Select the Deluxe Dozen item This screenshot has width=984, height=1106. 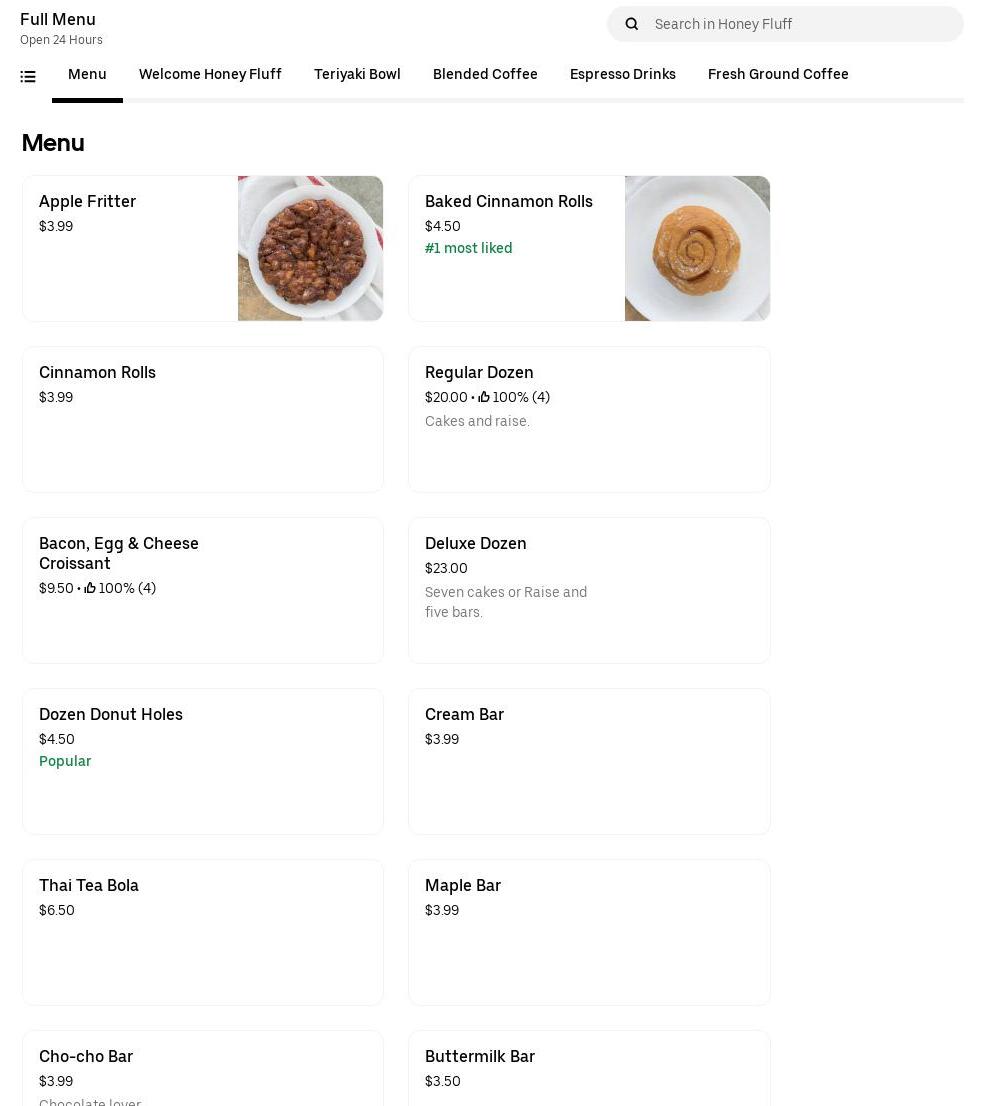coord(589,590)
